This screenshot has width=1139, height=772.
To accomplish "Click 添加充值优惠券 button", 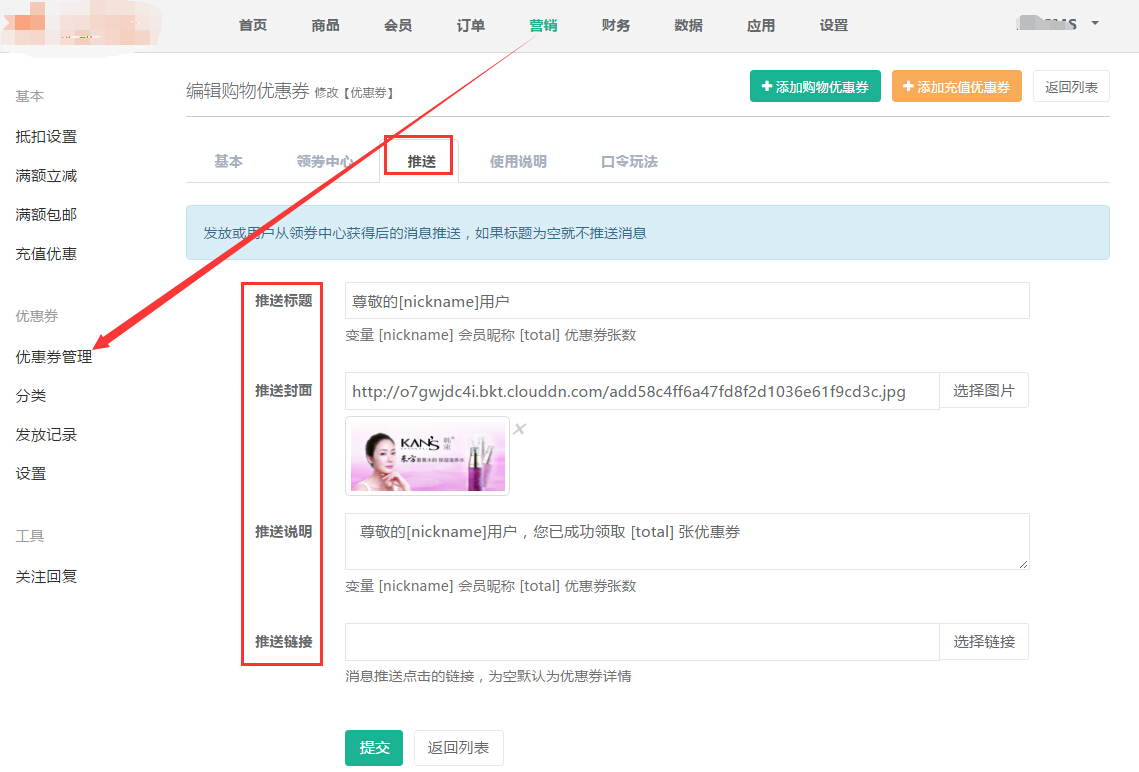I will coord(957,87).
